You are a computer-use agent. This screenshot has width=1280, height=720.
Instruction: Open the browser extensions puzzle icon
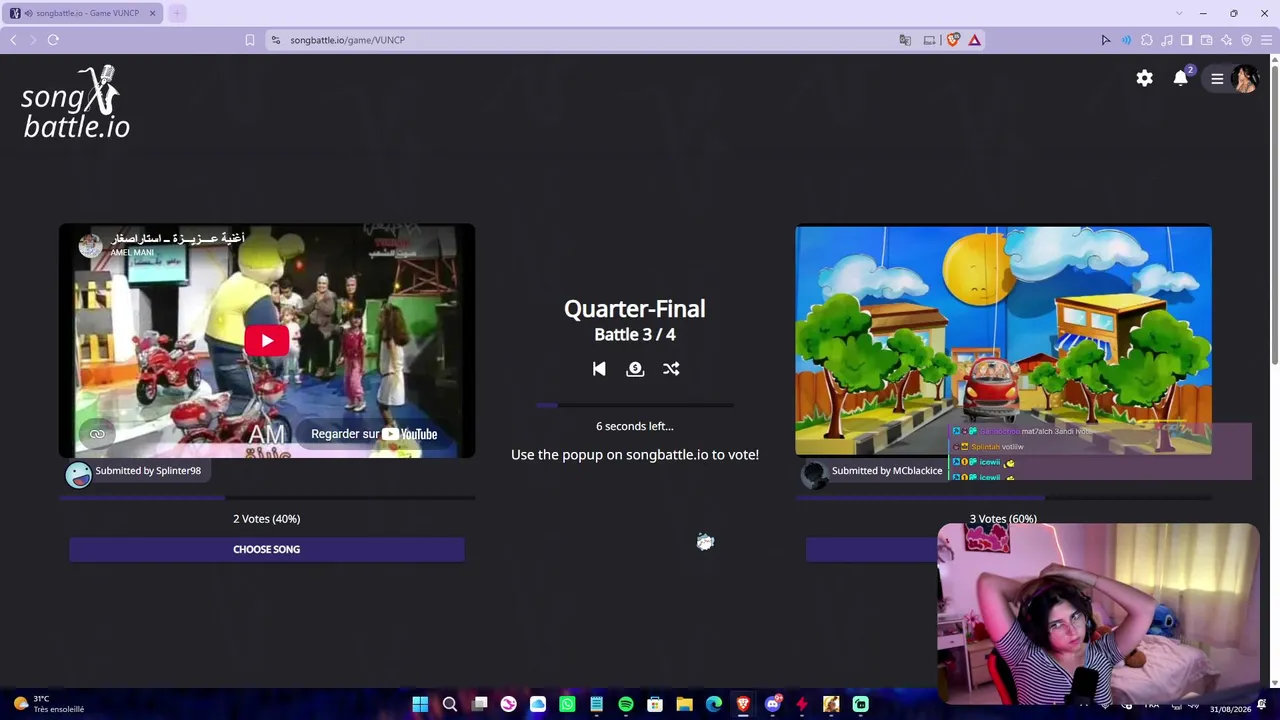[1146, 40]
